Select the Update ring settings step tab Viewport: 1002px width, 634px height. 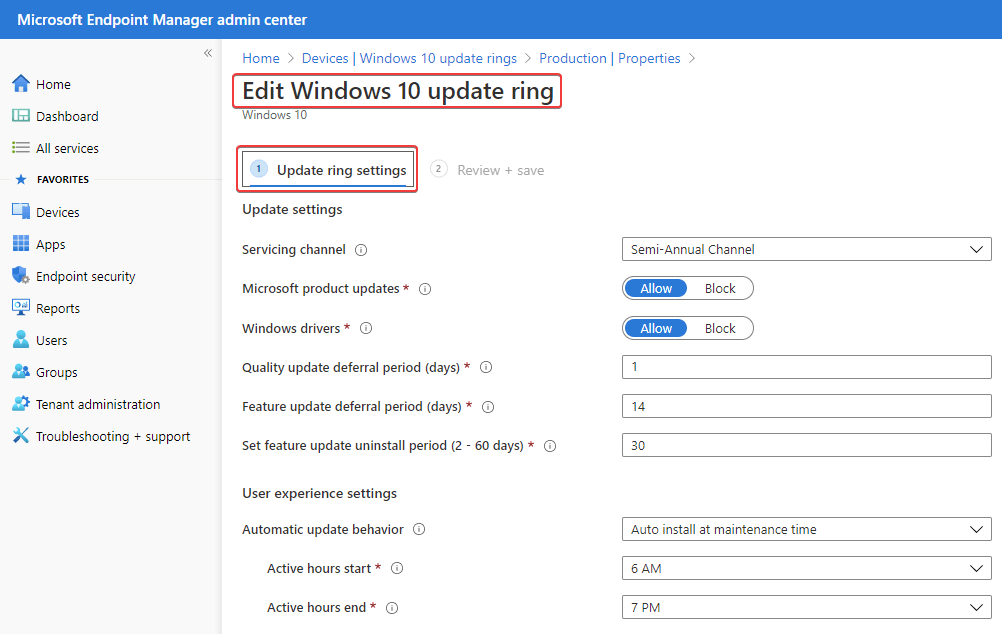(328, 170)
